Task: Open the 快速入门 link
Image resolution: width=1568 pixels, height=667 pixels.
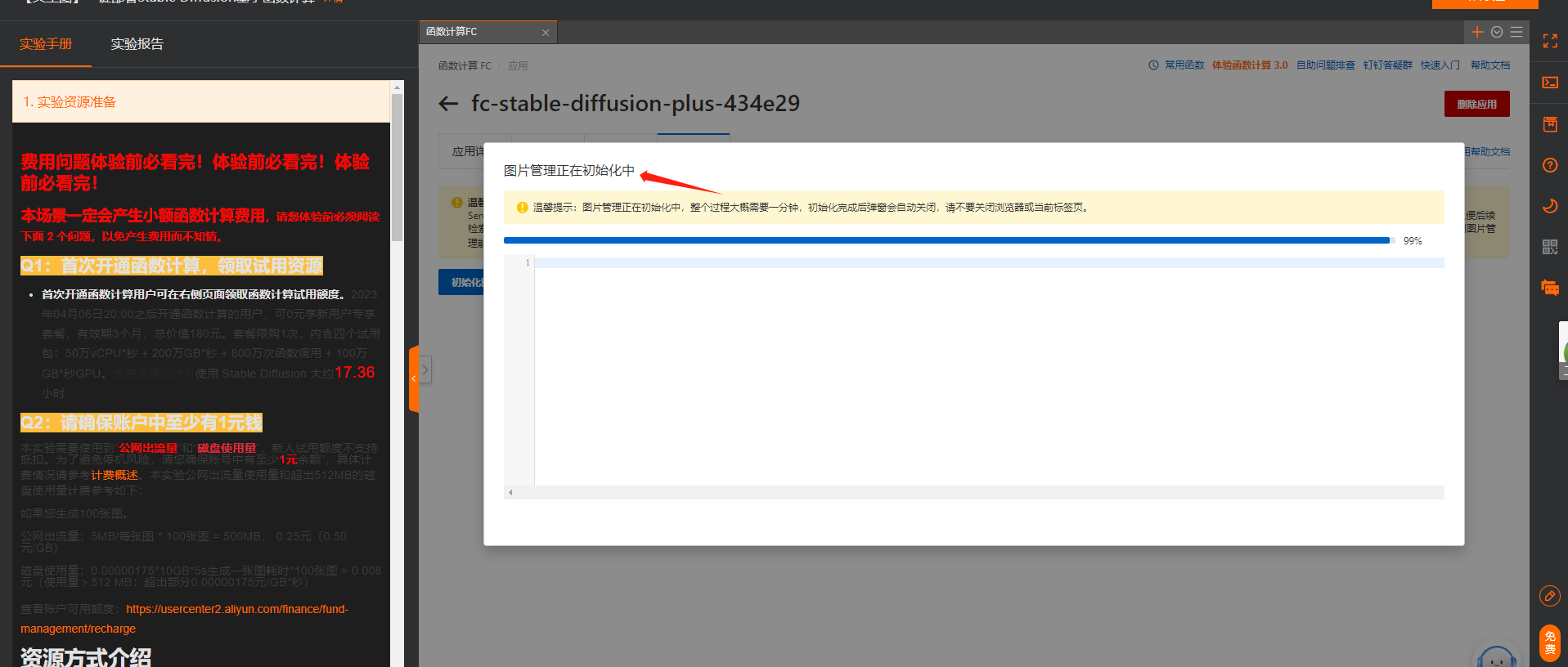Action: (x=1440, y=65)
